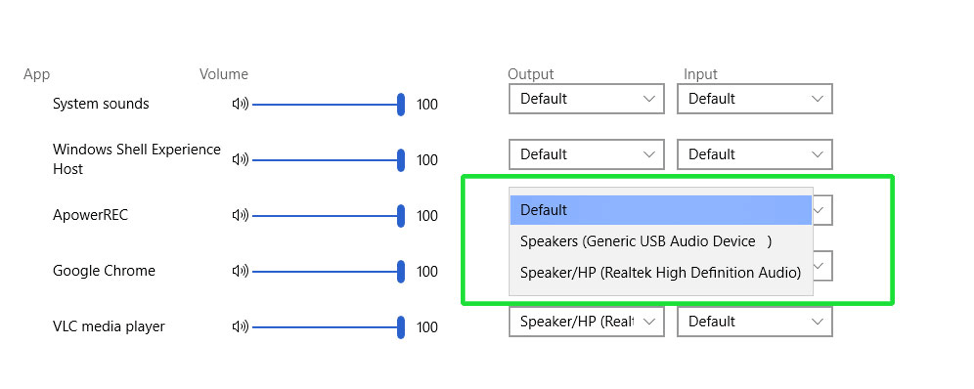Mute ApowerREC speaker icon

(240, 216)
